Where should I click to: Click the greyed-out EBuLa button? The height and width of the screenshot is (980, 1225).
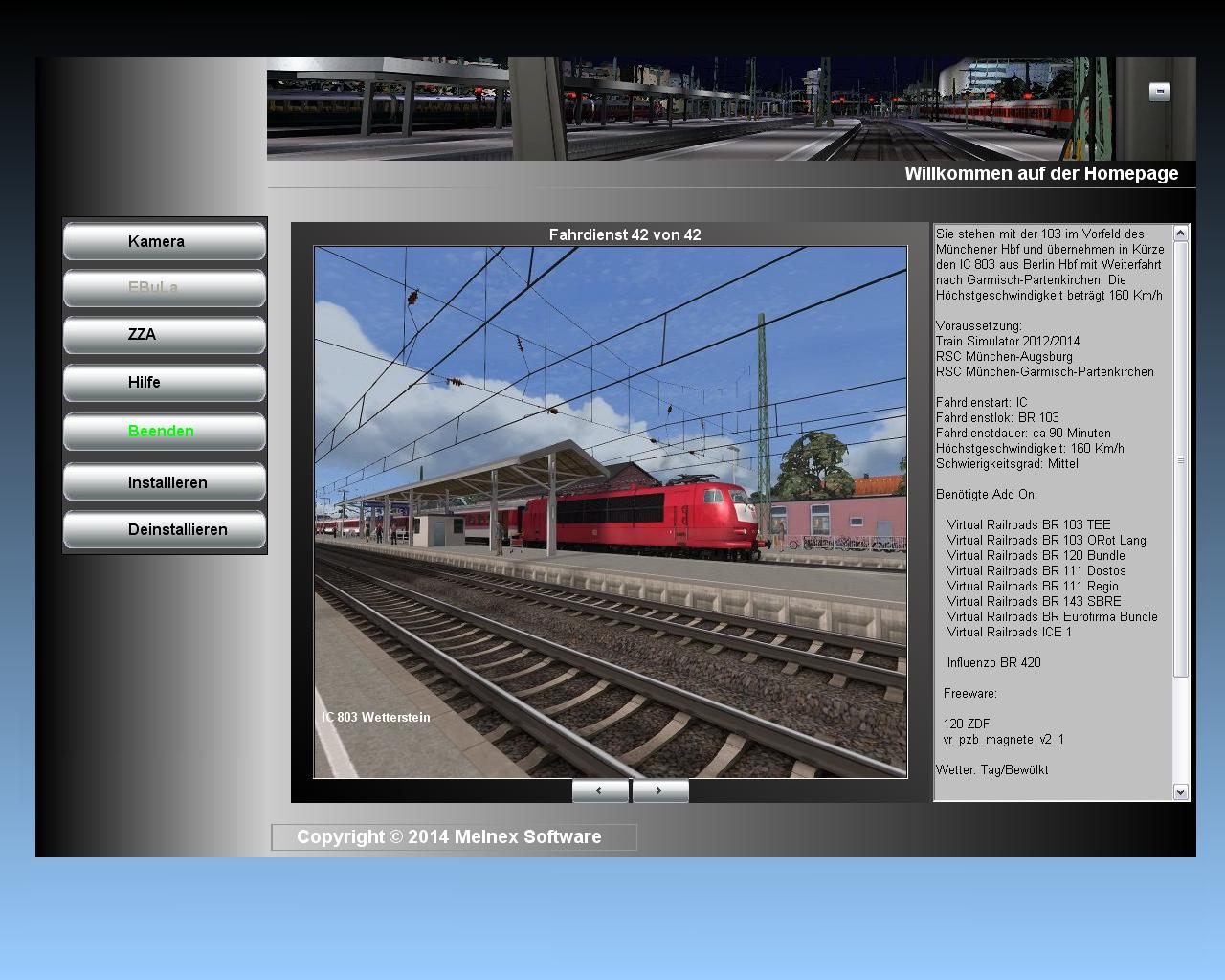(165, 288)
